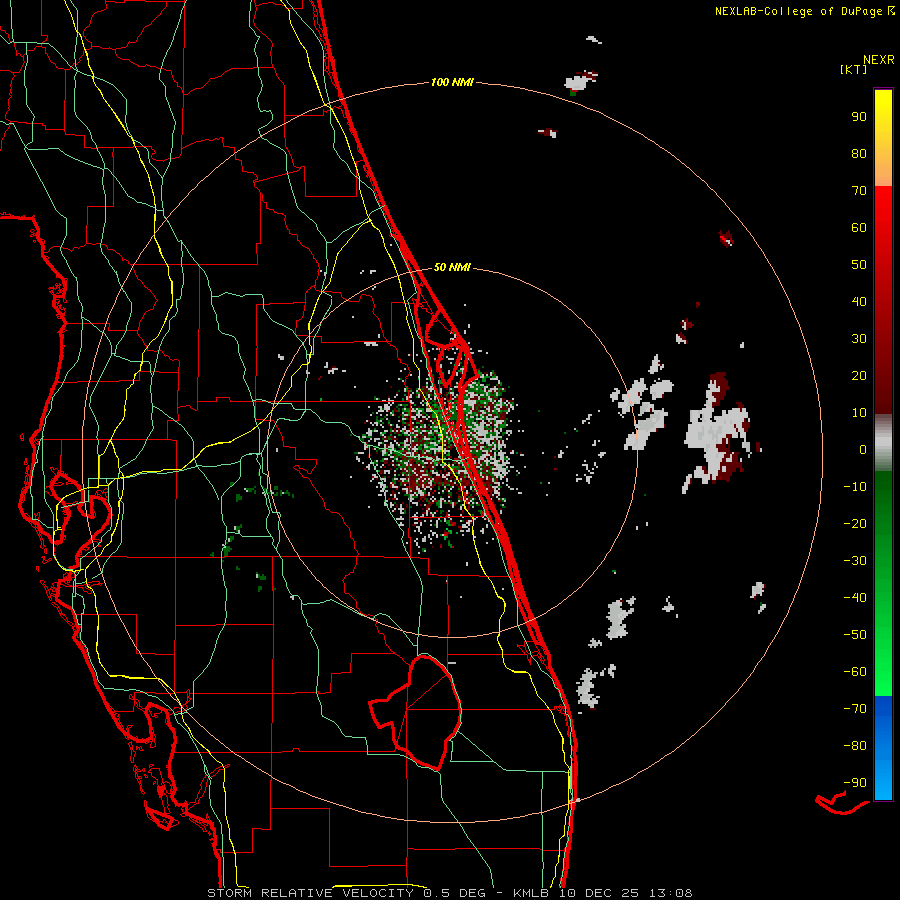Click the KT units label above color bar
This screenshot has width=900, height=900.
click(x=854, y=69)
